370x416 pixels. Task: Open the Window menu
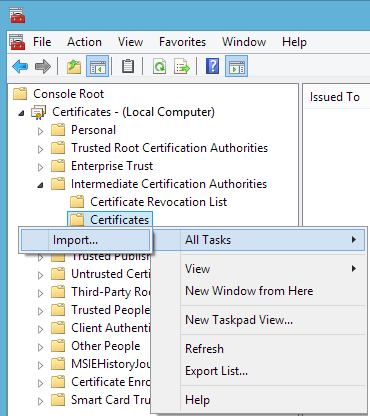(244, 42)
